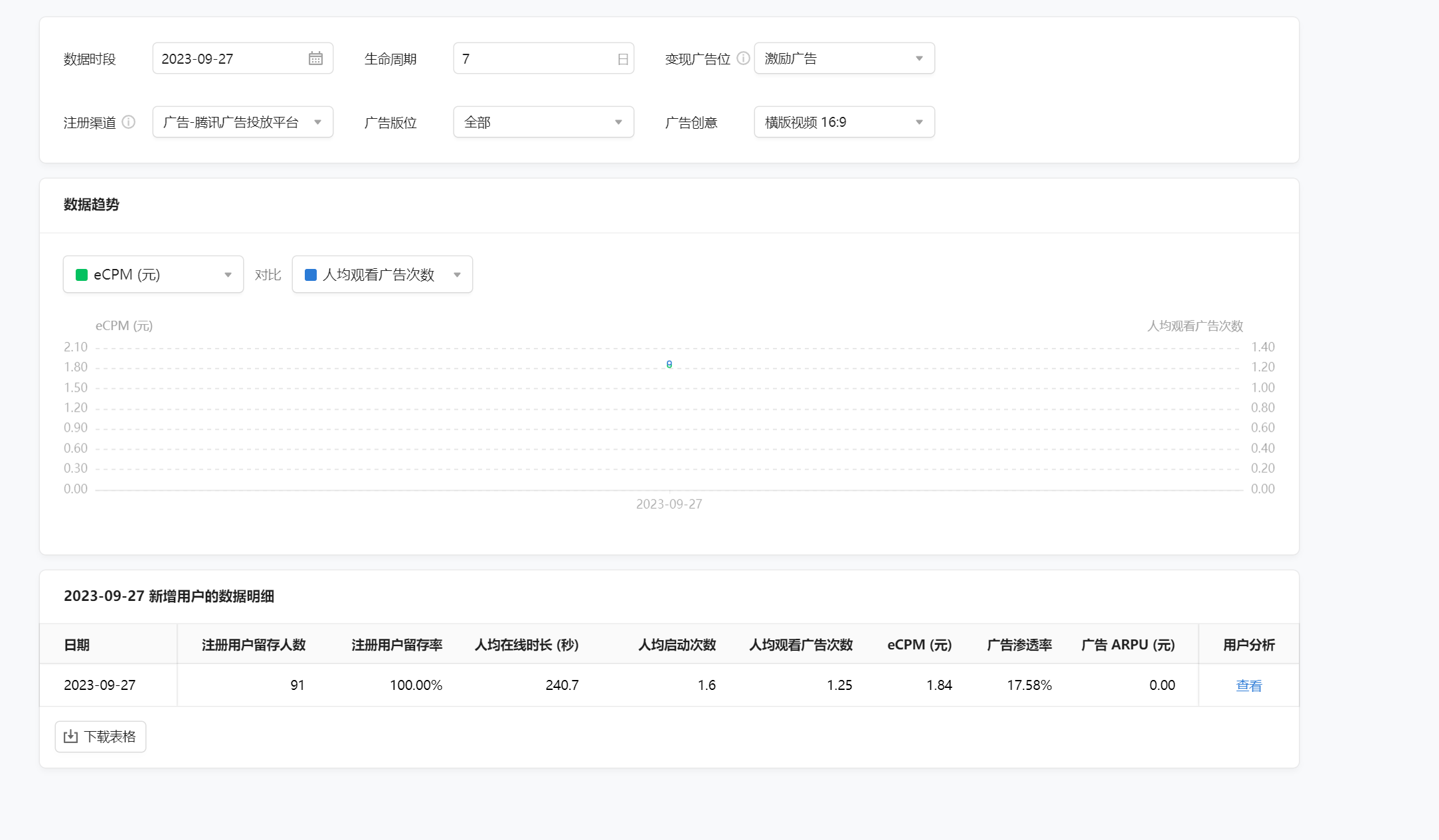Click info icon beside 注册渠道
The image size is (1439, 840).
[129, 122]
